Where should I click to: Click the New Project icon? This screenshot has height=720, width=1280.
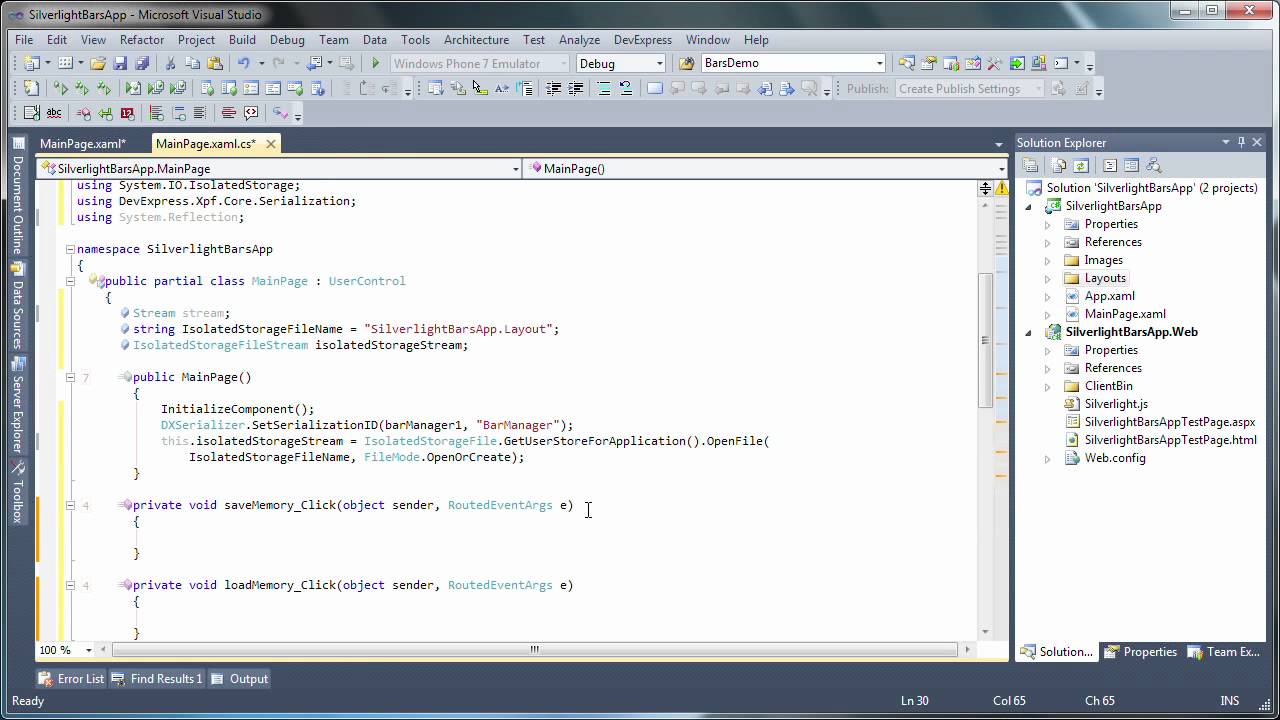[x=31, y=63]
